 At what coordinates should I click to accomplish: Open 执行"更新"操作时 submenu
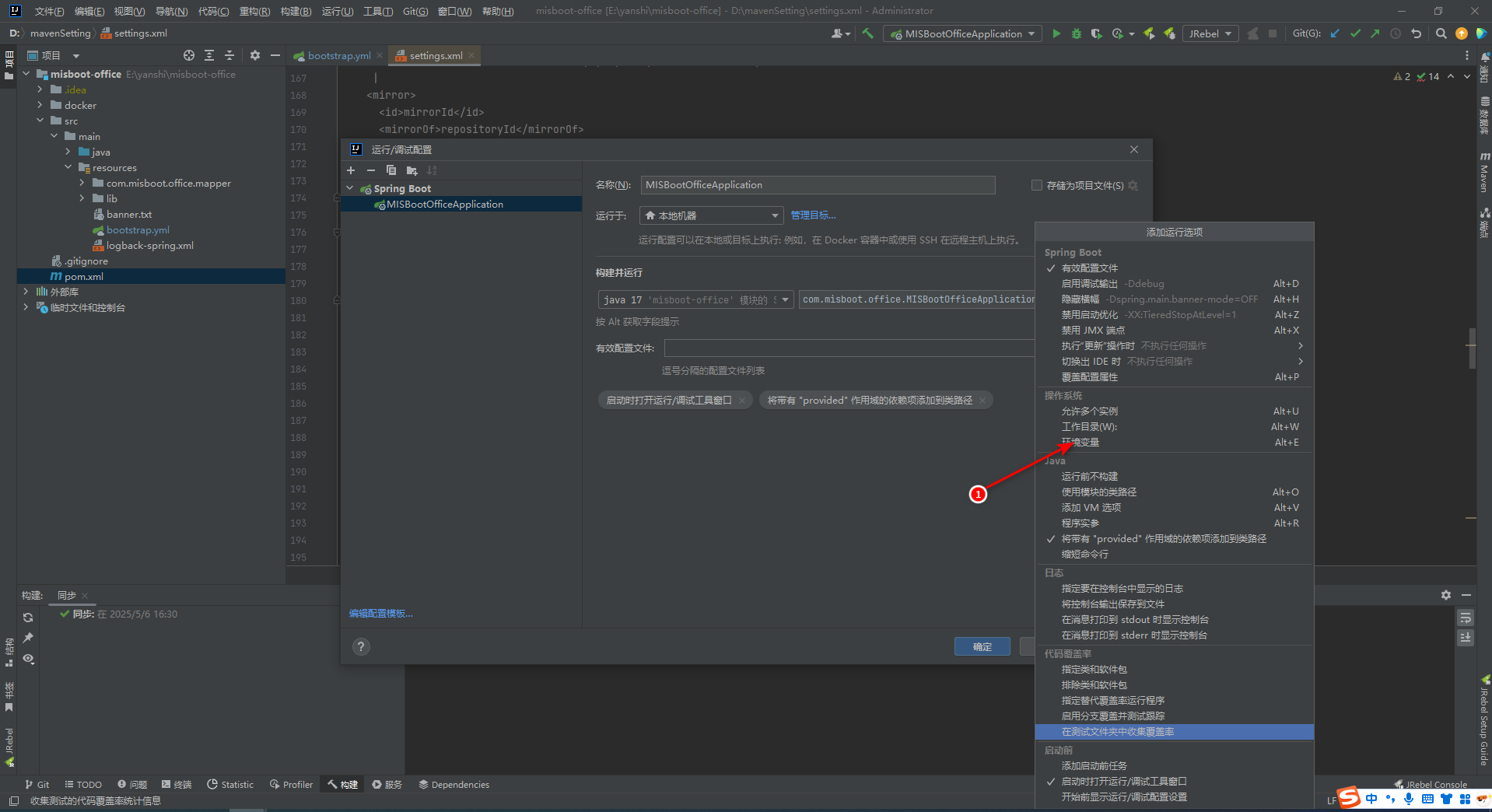click(x=1175, y=346)
